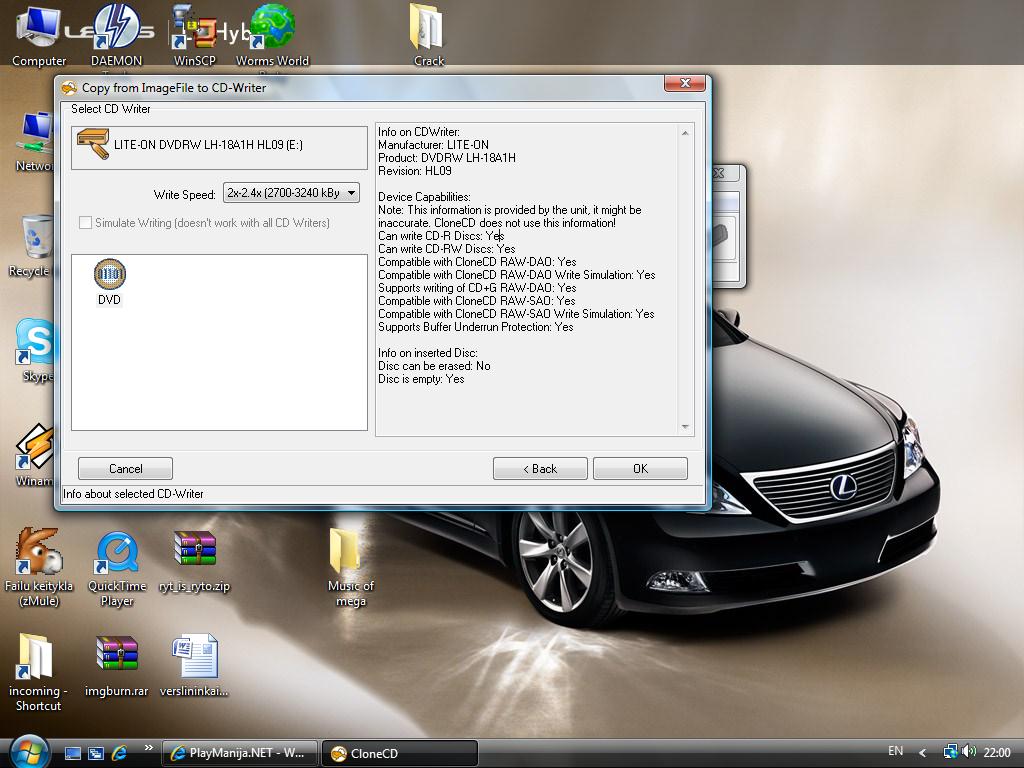Image resolution: width=1024 pixels, height=768 pixels.
Task: Expand quick launch overflow chevron
Action: coord(149,748)
